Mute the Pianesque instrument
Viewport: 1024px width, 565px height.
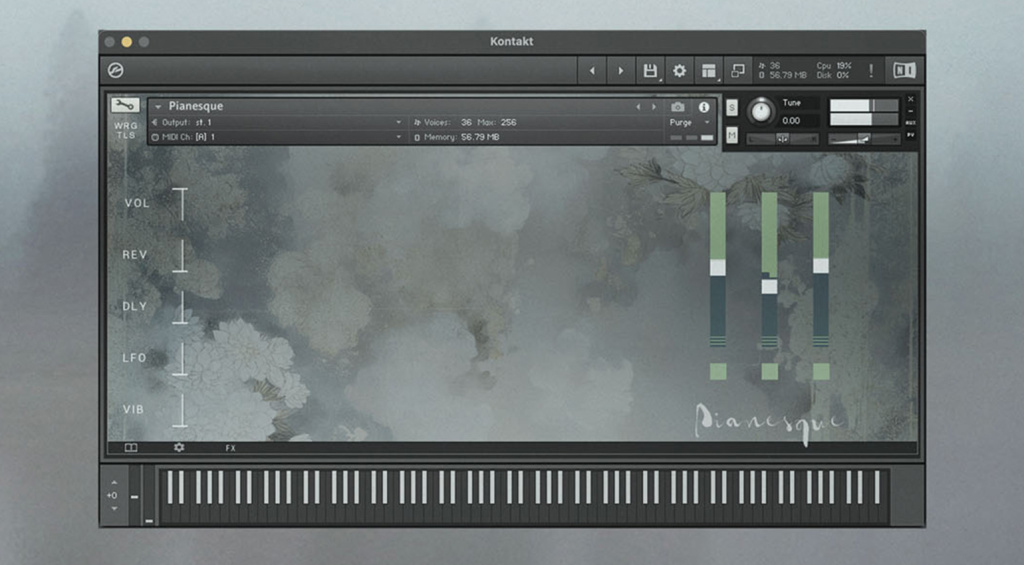click(x=731, y=135)
